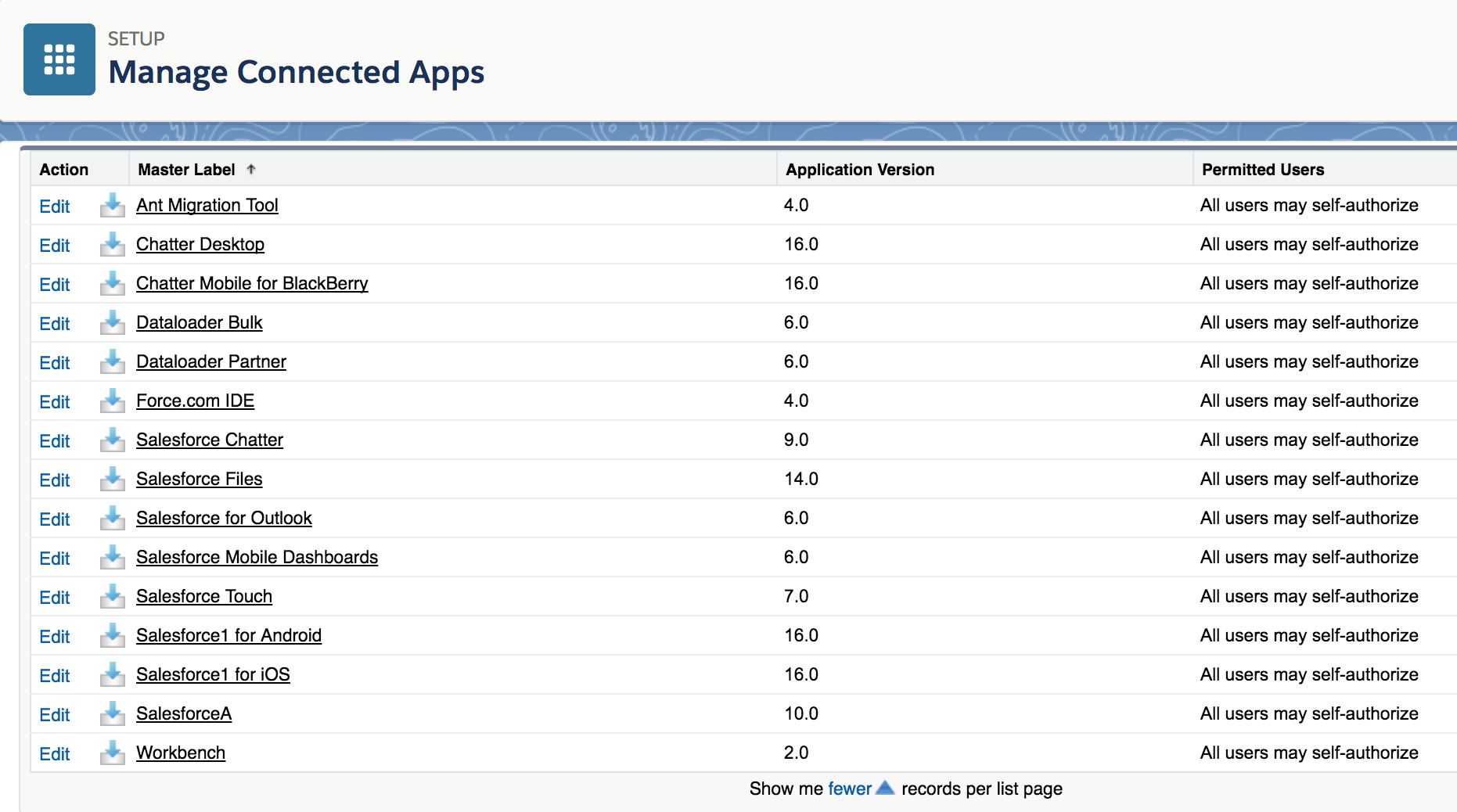
Task: Edit the Workbench app
Action: pyautogui.click(x=55, y=754)
